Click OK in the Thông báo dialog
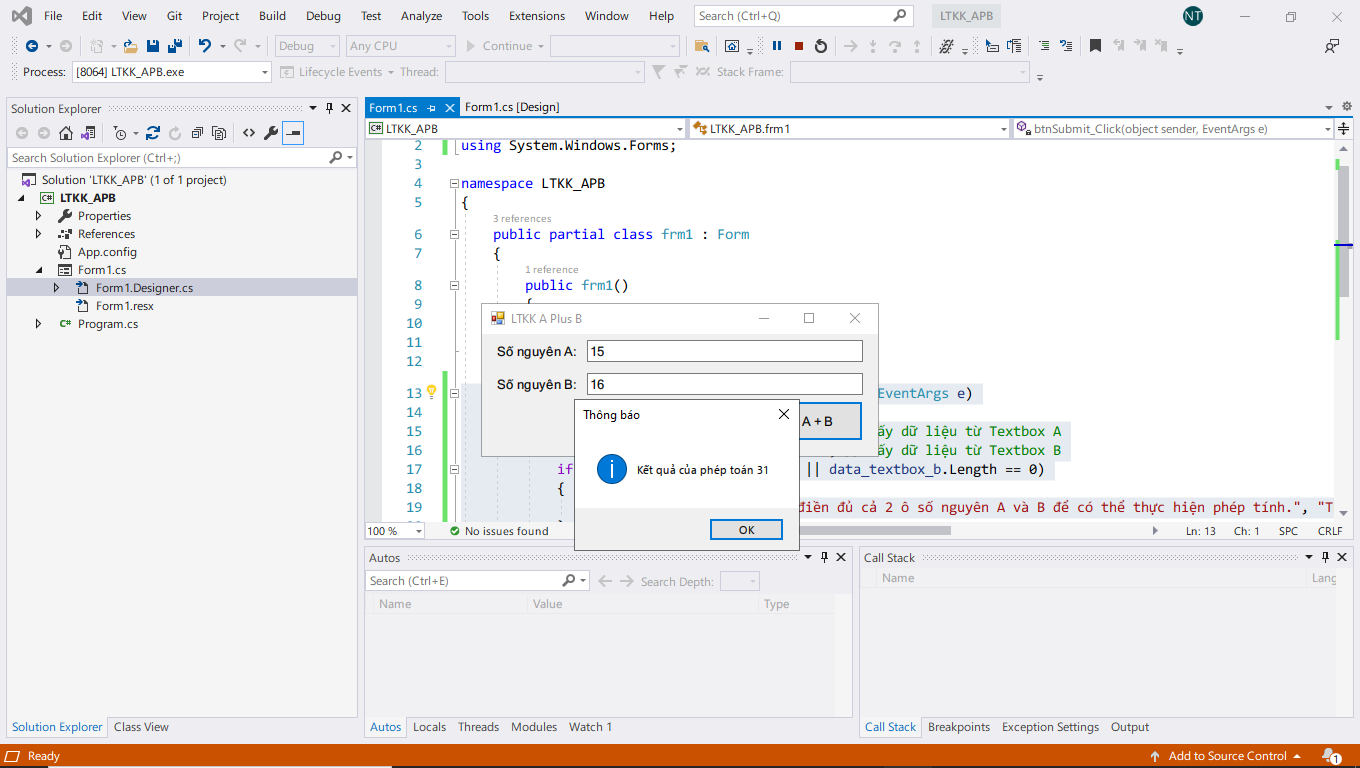The image size is (1360, 768). [746, 530]
